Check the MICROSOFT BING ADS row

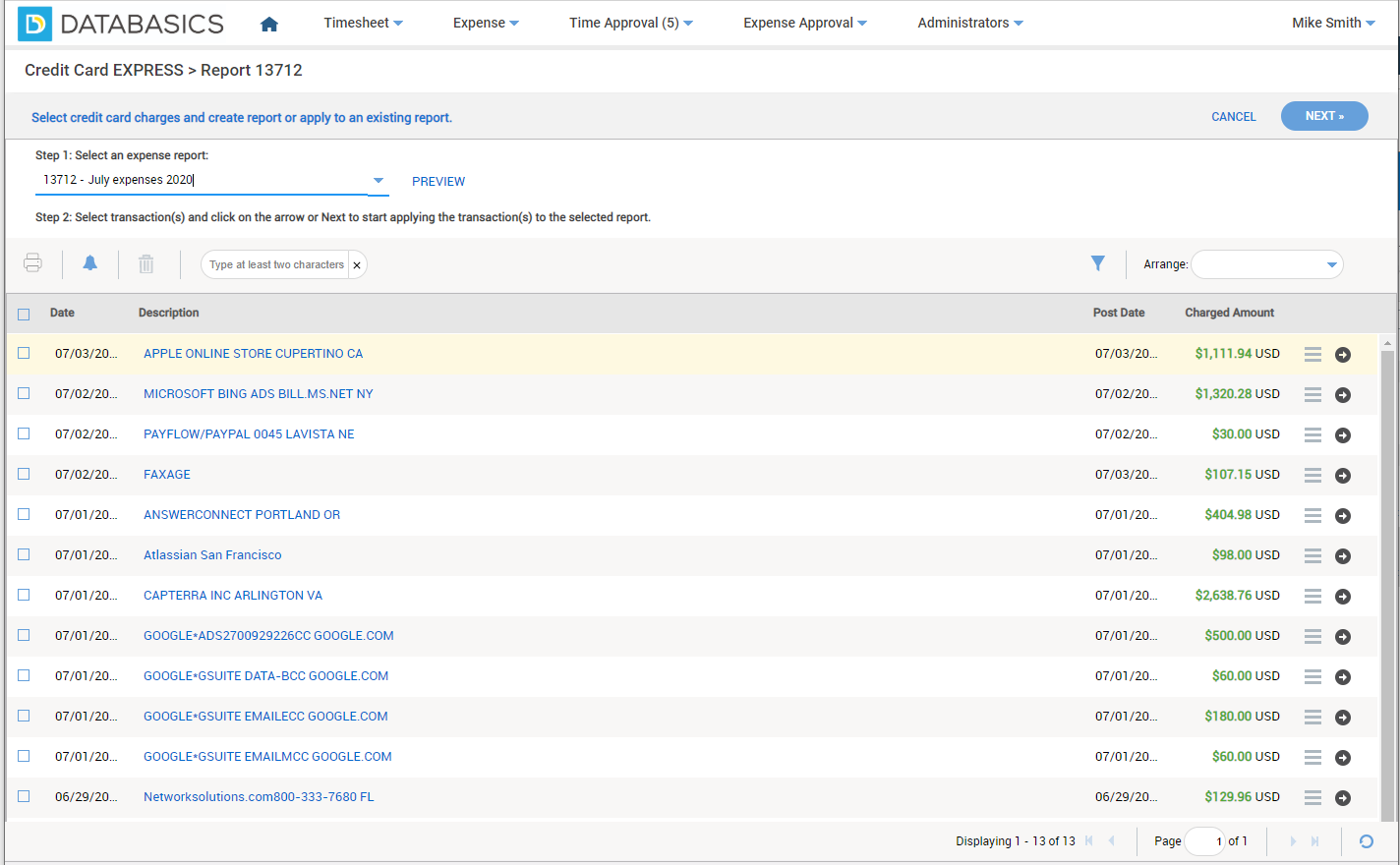point(24,393)
